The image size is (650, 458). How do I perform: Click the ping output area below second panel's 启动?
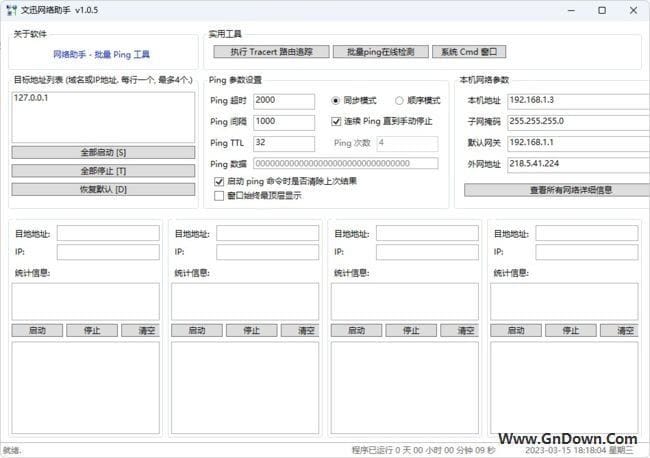pyautogui.click(x=245, y=388)
